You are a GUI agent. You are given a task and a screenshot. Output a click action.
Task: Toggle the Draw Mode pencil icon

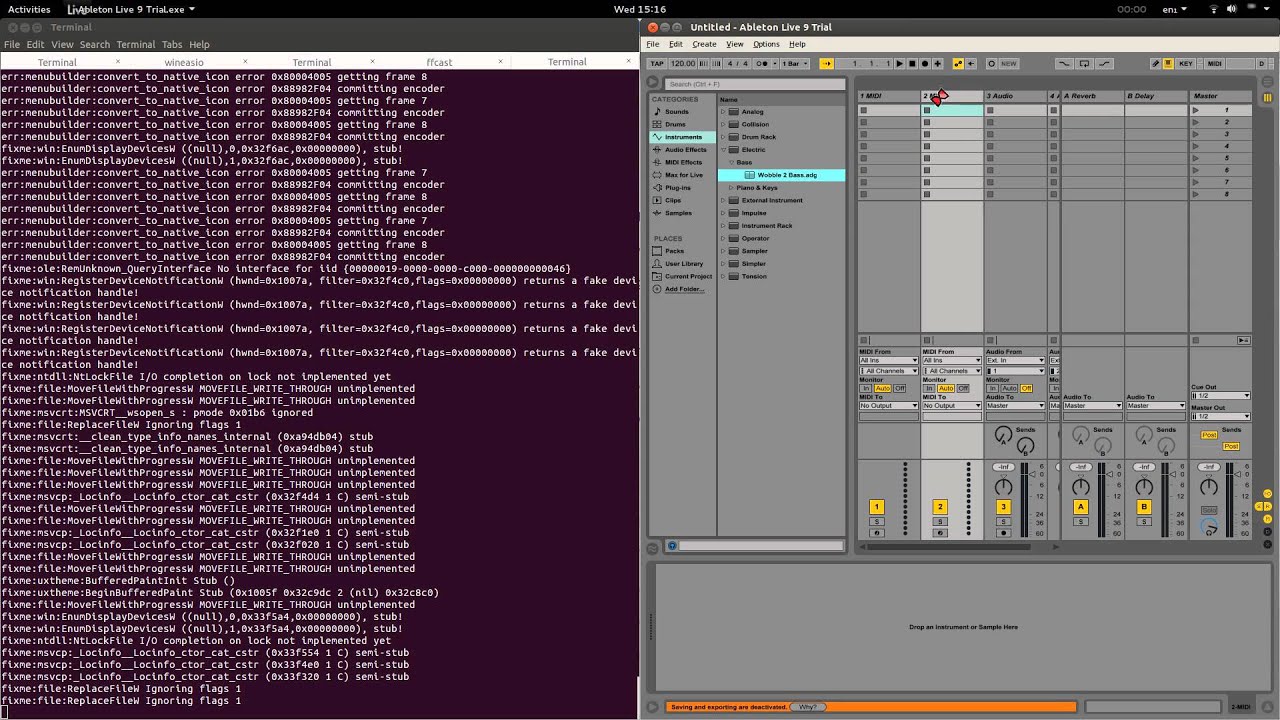pyautogui.click(x=1155, y=63)
